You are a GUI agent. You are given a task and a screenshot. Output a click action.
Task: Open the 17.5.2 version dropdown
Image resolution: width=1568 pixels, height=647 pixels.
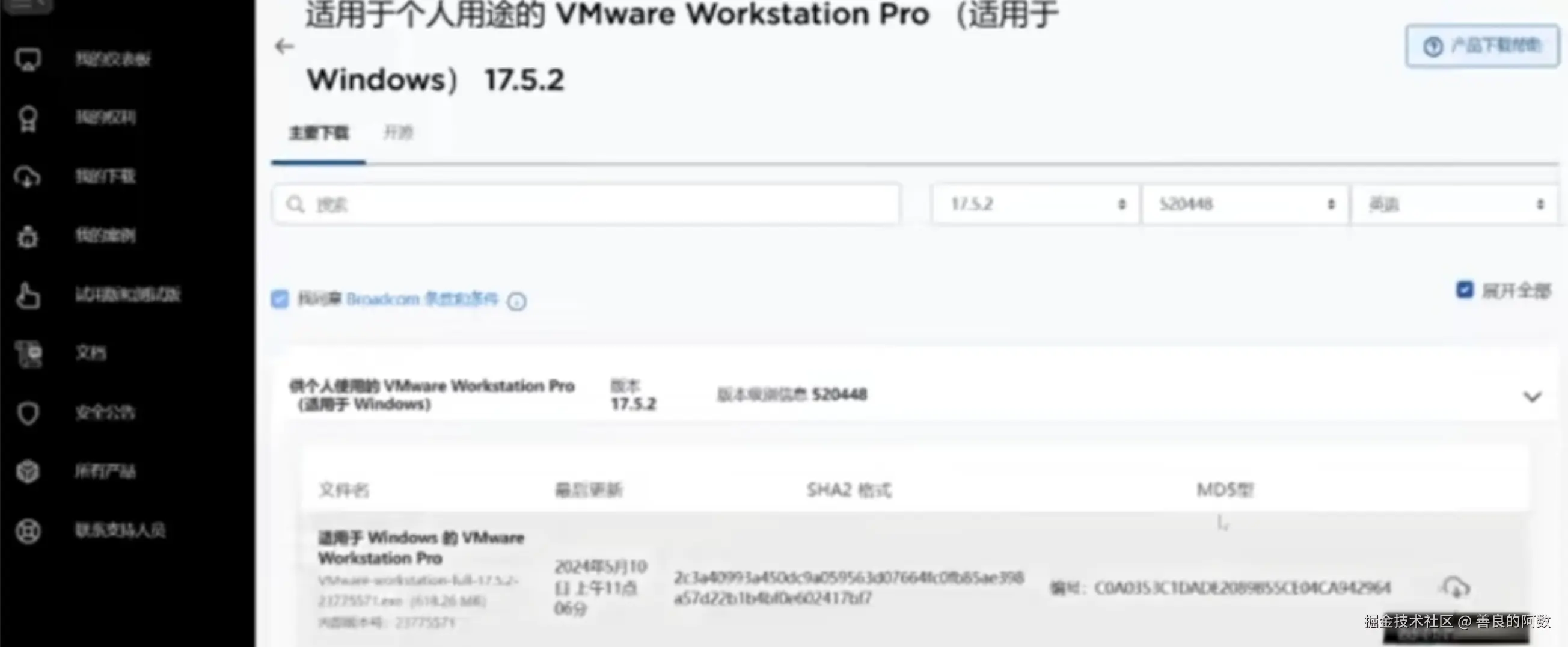pyautogui.click(x=1035, y=204)
